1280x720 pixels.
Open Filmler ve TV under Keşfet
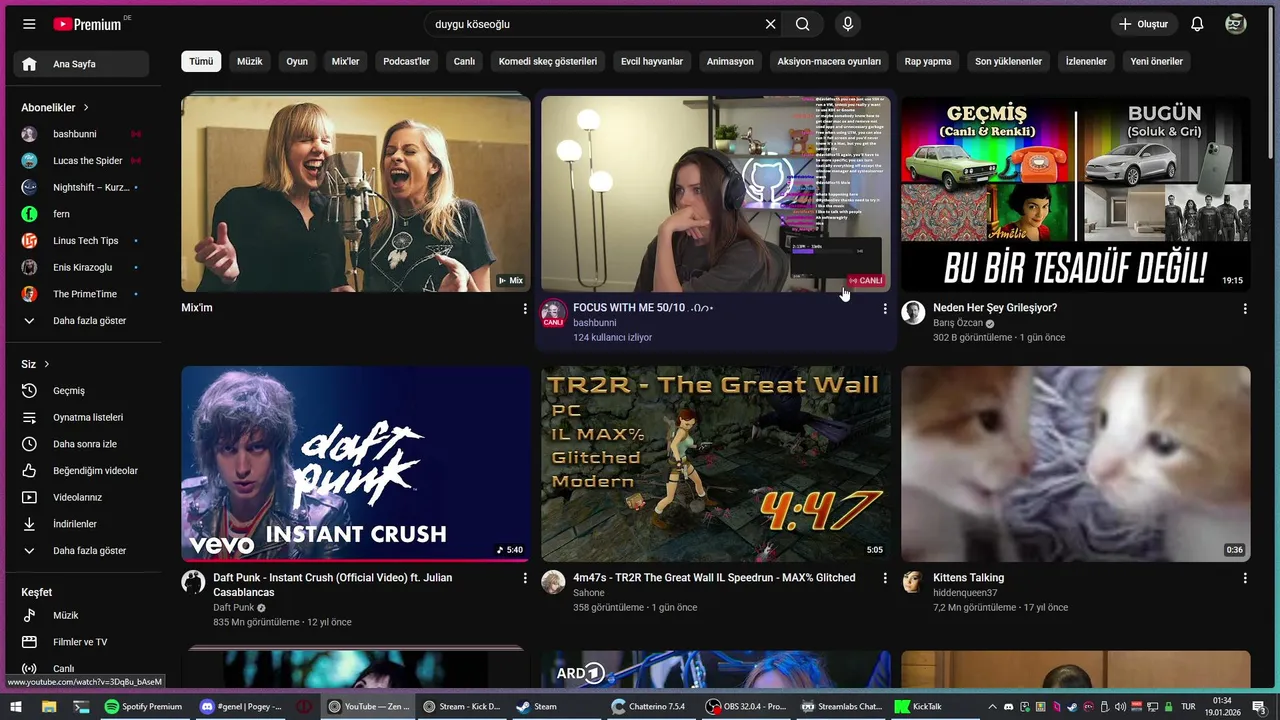point(81,642)
